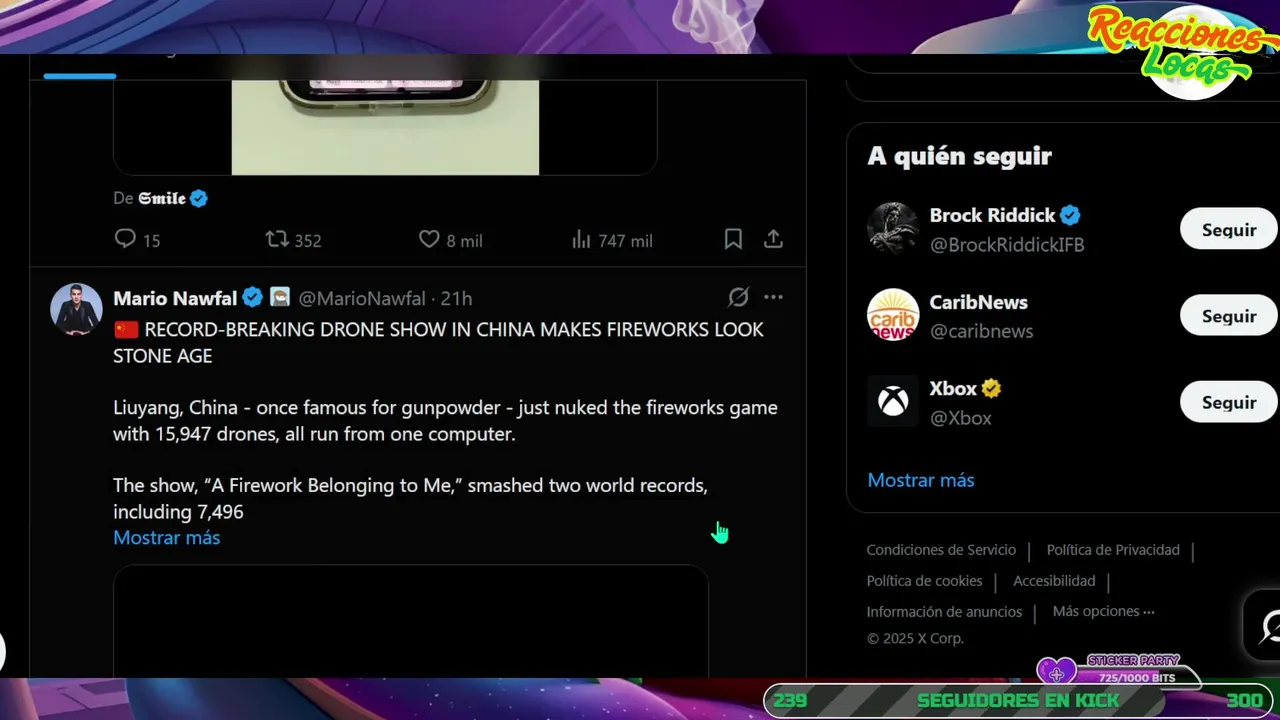Bookmark the Smile post
Image resolution: width=1280 pixels, height=720 pixels.
click(x=733, y=239)
